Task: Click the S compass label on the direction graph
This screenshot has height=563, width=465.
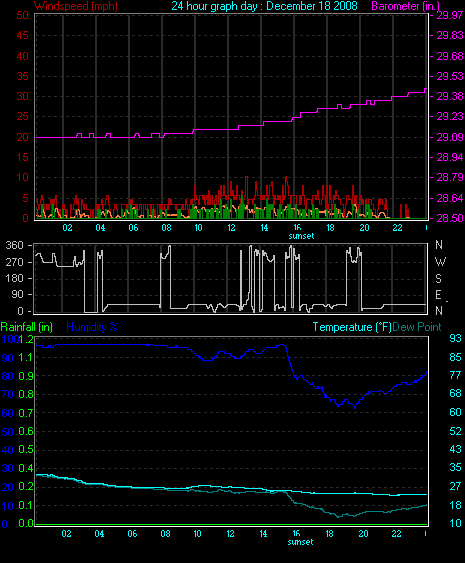Action: pyautogui.click(x=438, y=278)
